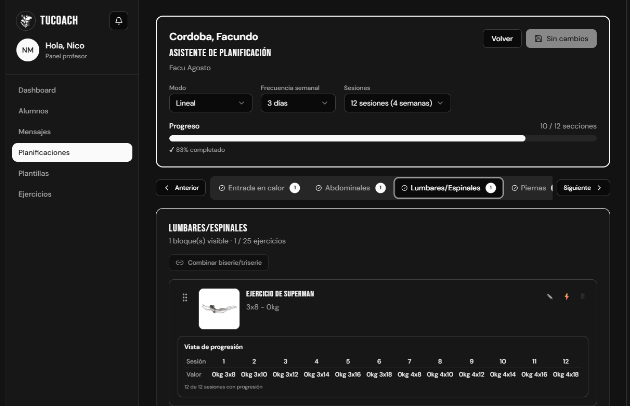This screenshot has height=406, width=630.
Task: Open the notifications bell
Action: [x=119, y=21]
